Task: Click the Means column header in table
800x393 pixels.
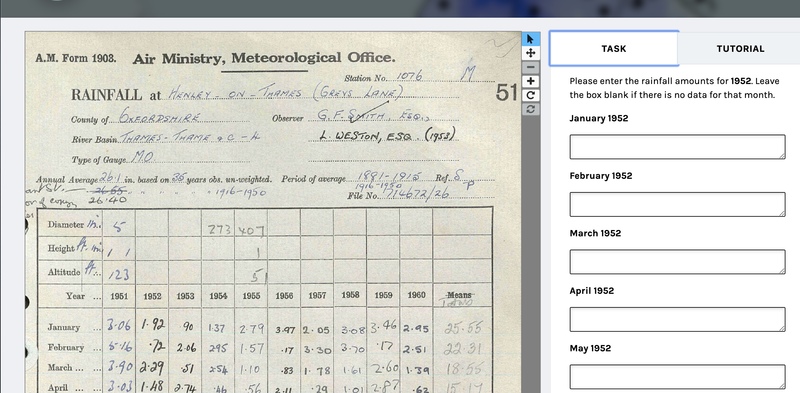Action: click(461, 295)
